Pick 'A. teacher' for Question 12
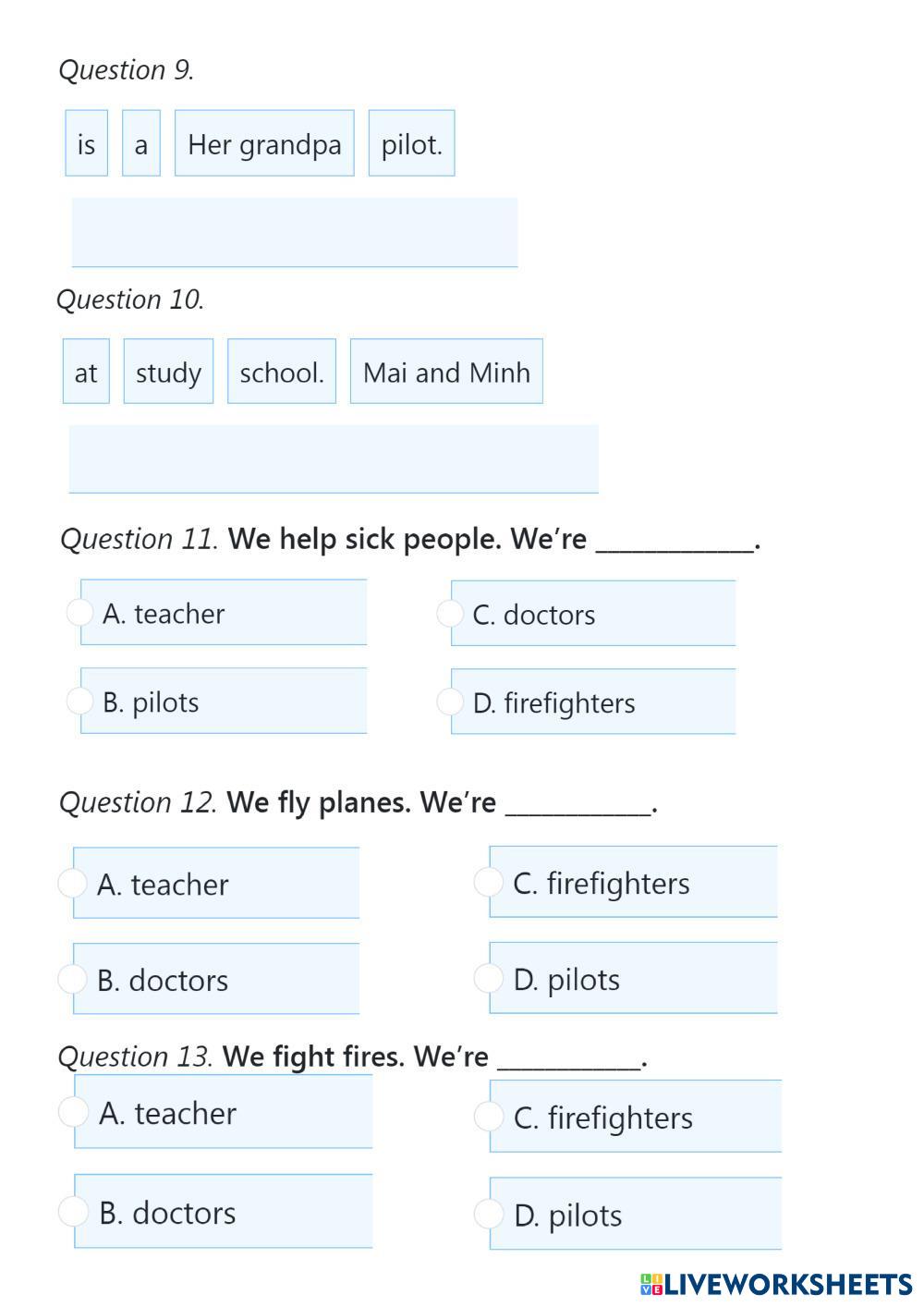 (72, 883)
